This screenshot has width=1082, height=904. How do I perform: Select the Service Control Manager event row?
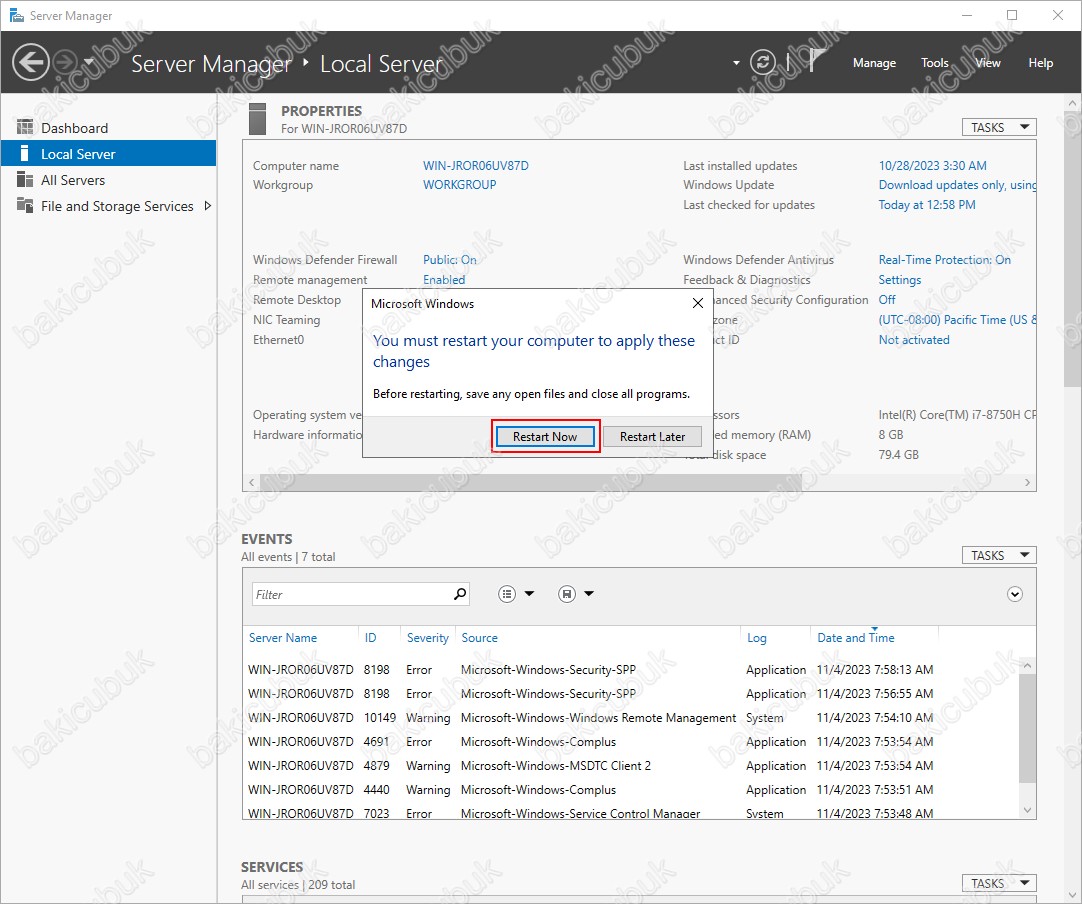tap(631, 812)
